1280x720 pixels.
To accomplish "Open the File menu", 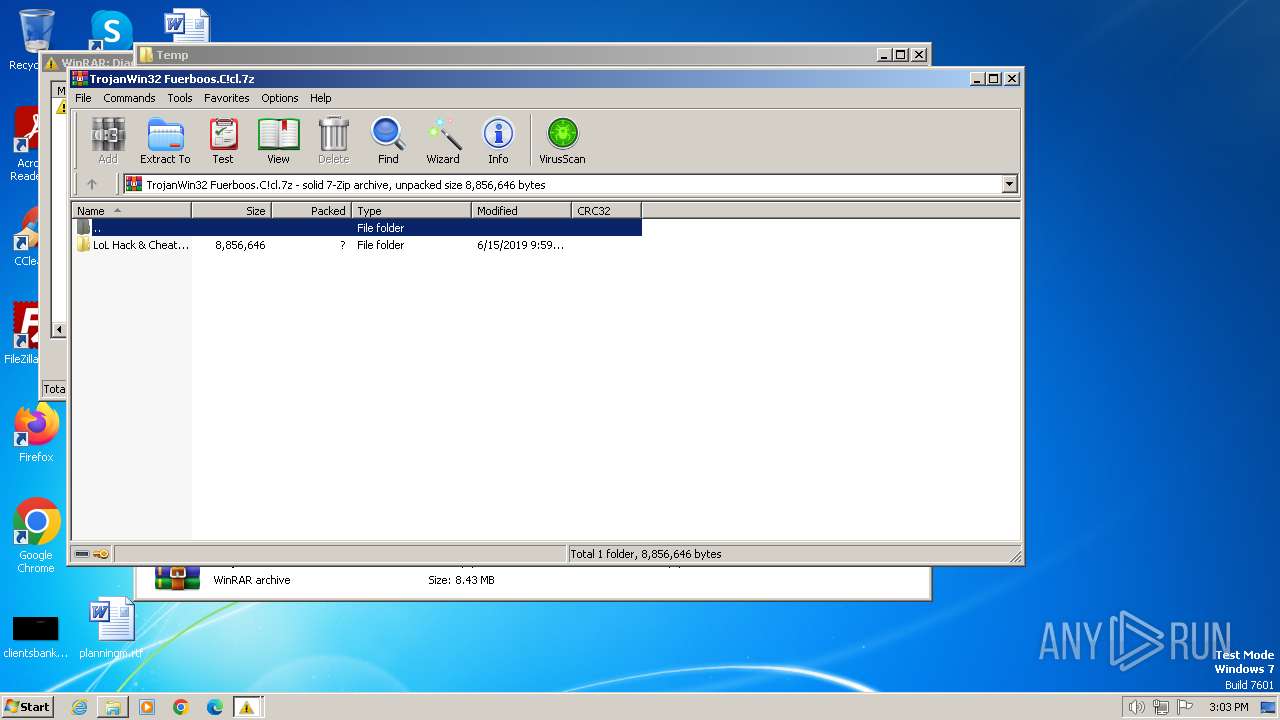I will (x=83, y=98).
